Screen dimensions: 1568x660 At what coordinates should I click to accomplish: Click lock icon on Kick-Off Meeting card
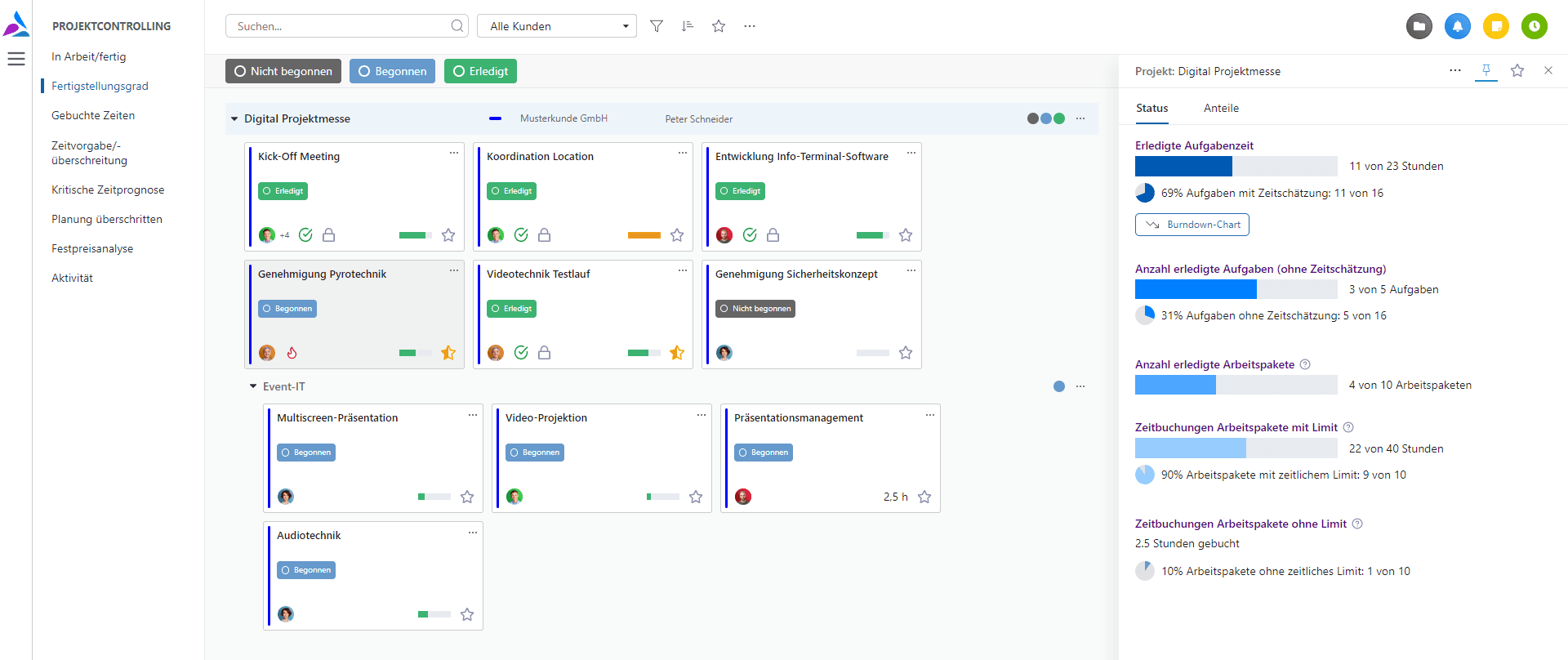coord(328,235)
